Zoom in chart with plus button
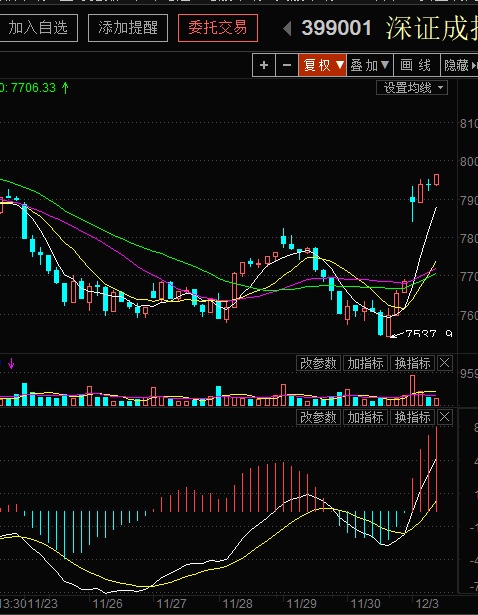 coord(264,65)
